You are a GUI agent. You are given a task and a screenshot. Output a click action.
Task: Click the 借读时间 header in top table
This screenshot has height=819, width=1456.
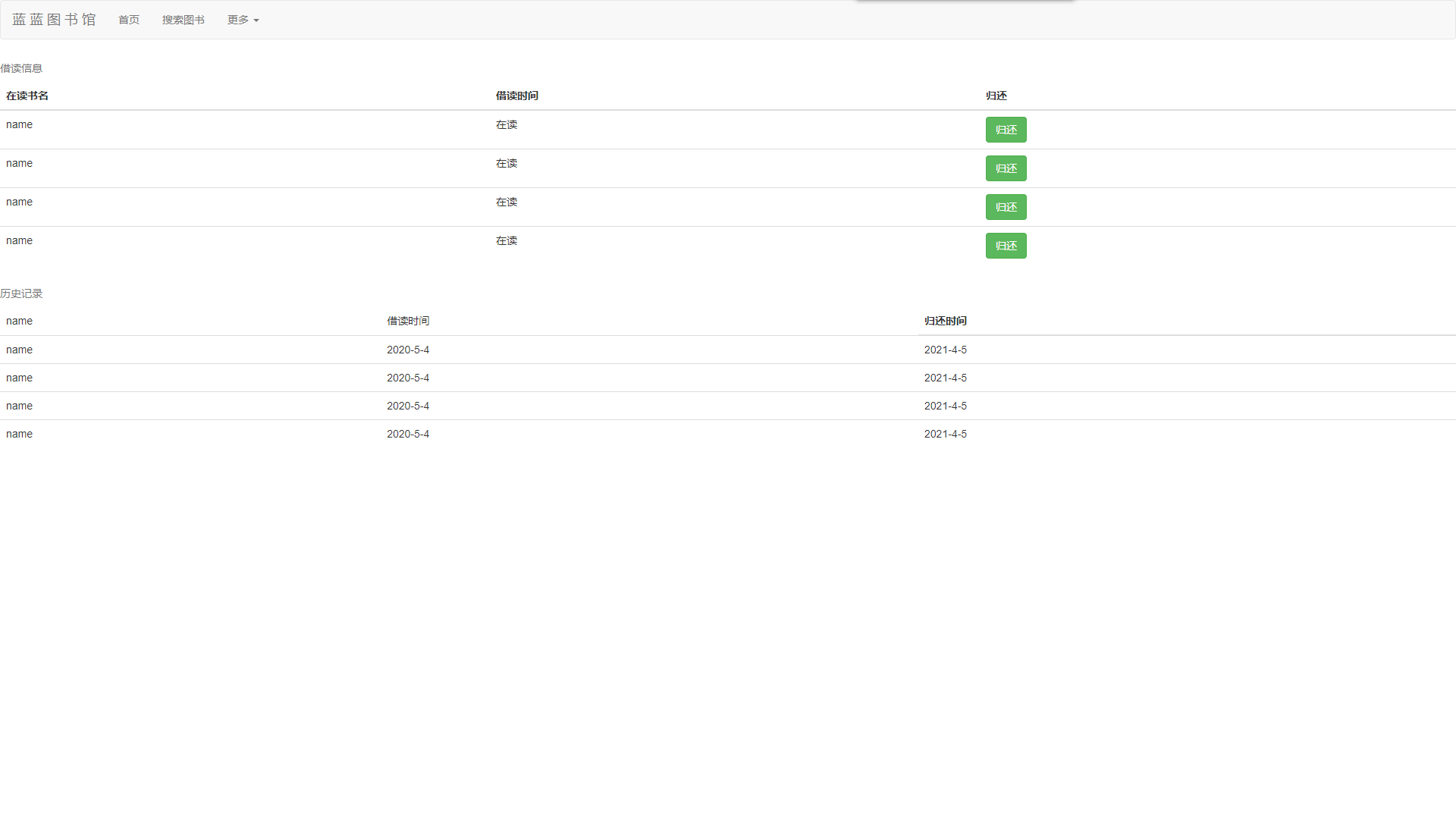tap(517, 96)
